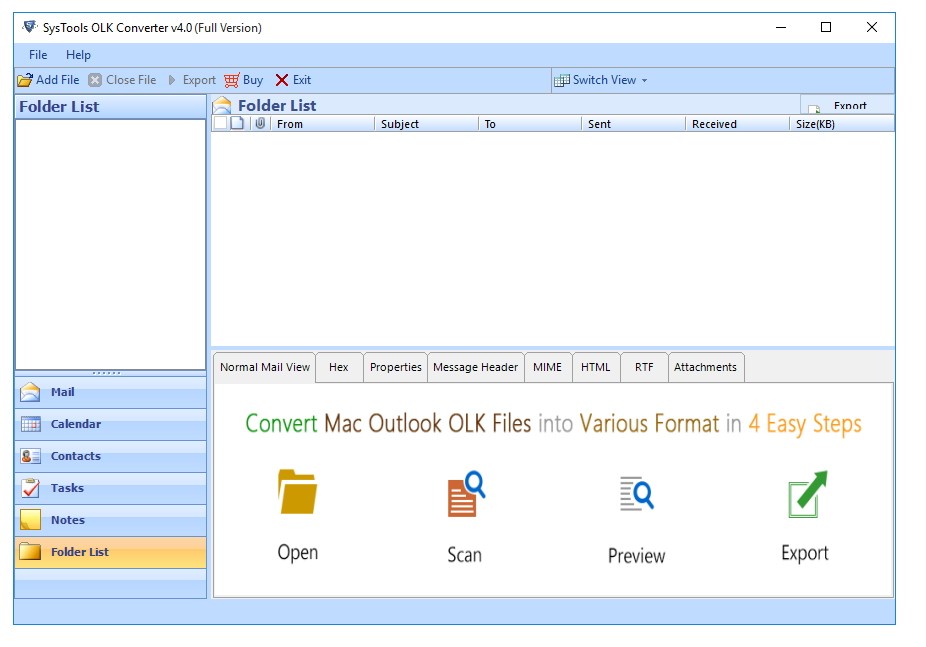Click the Add File folder icon
This screenshot has height=647, width=926.
25,80
